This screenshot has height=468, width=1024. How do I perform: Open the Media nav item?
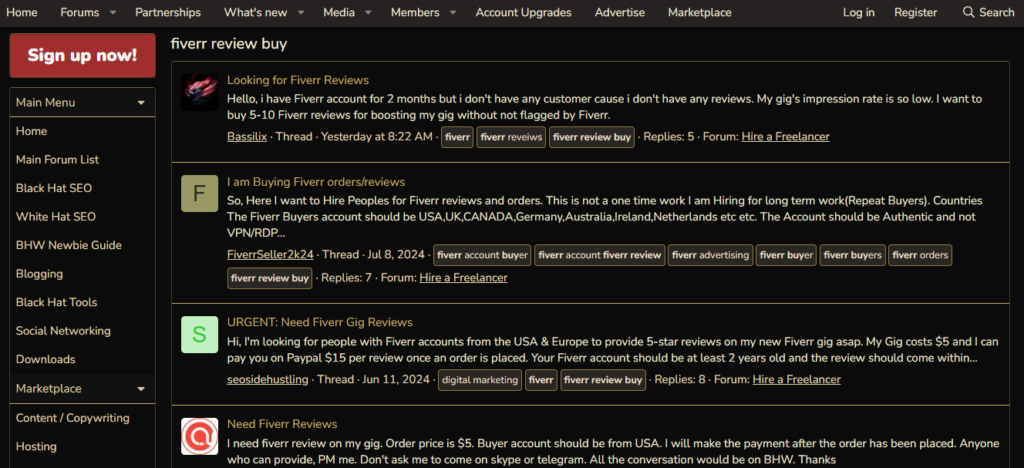[339, 12]
